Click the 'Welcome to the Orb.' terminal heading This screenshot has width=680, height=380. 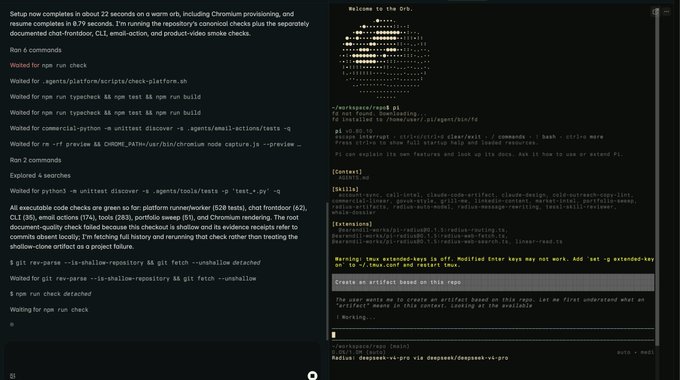(x=380, y=9)
